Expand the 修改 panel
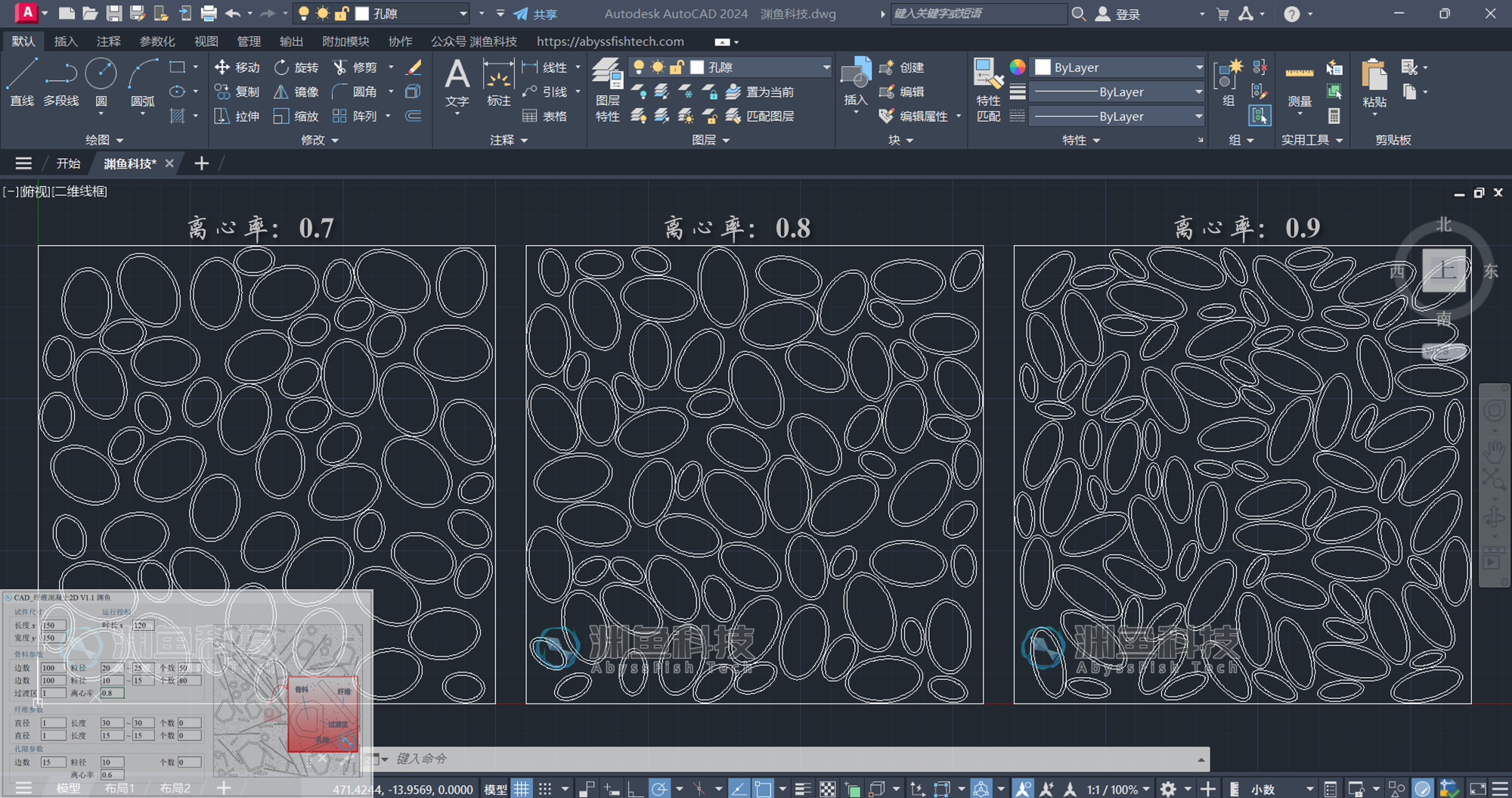This screenshot has height=798, width=1512. (320, 140)
